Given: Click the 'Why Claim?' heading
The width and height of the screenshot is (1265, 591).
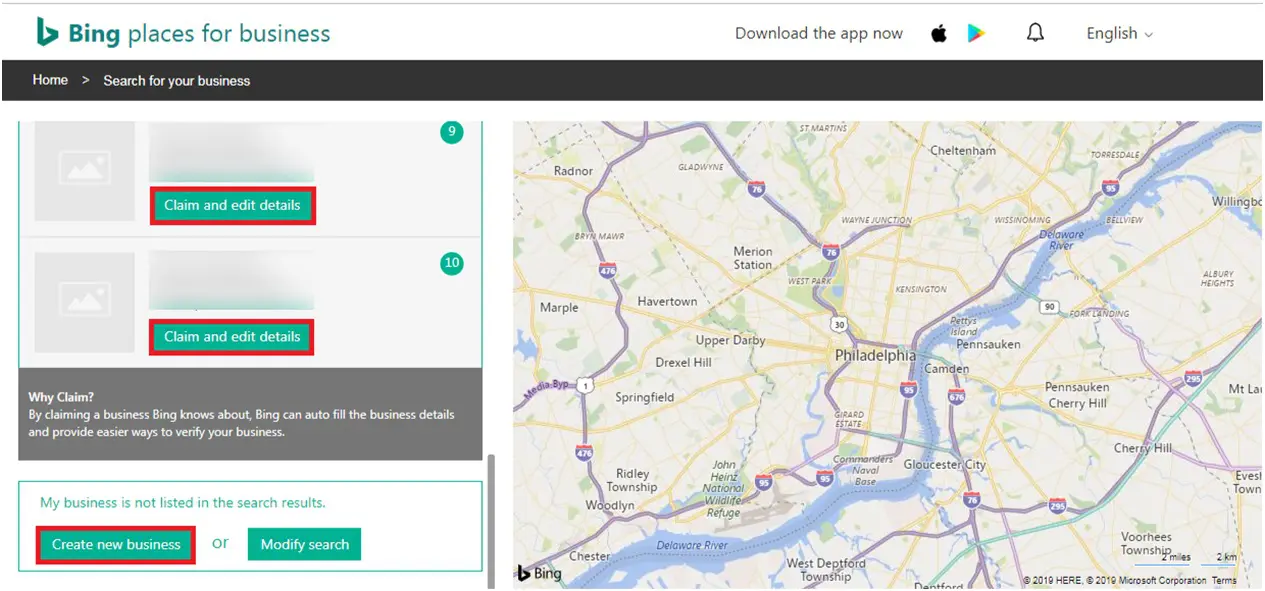Looking at the screenshot, I should click(x=61, y=397).
